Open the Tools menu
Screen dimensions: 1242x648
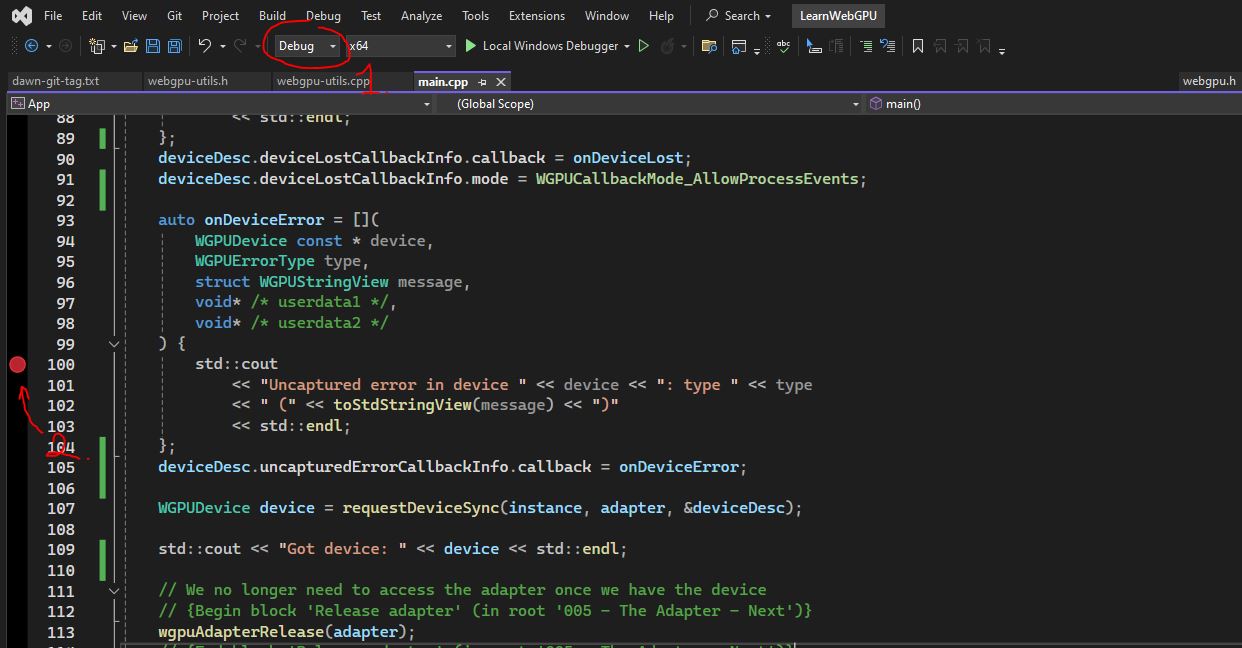(476, 16)
